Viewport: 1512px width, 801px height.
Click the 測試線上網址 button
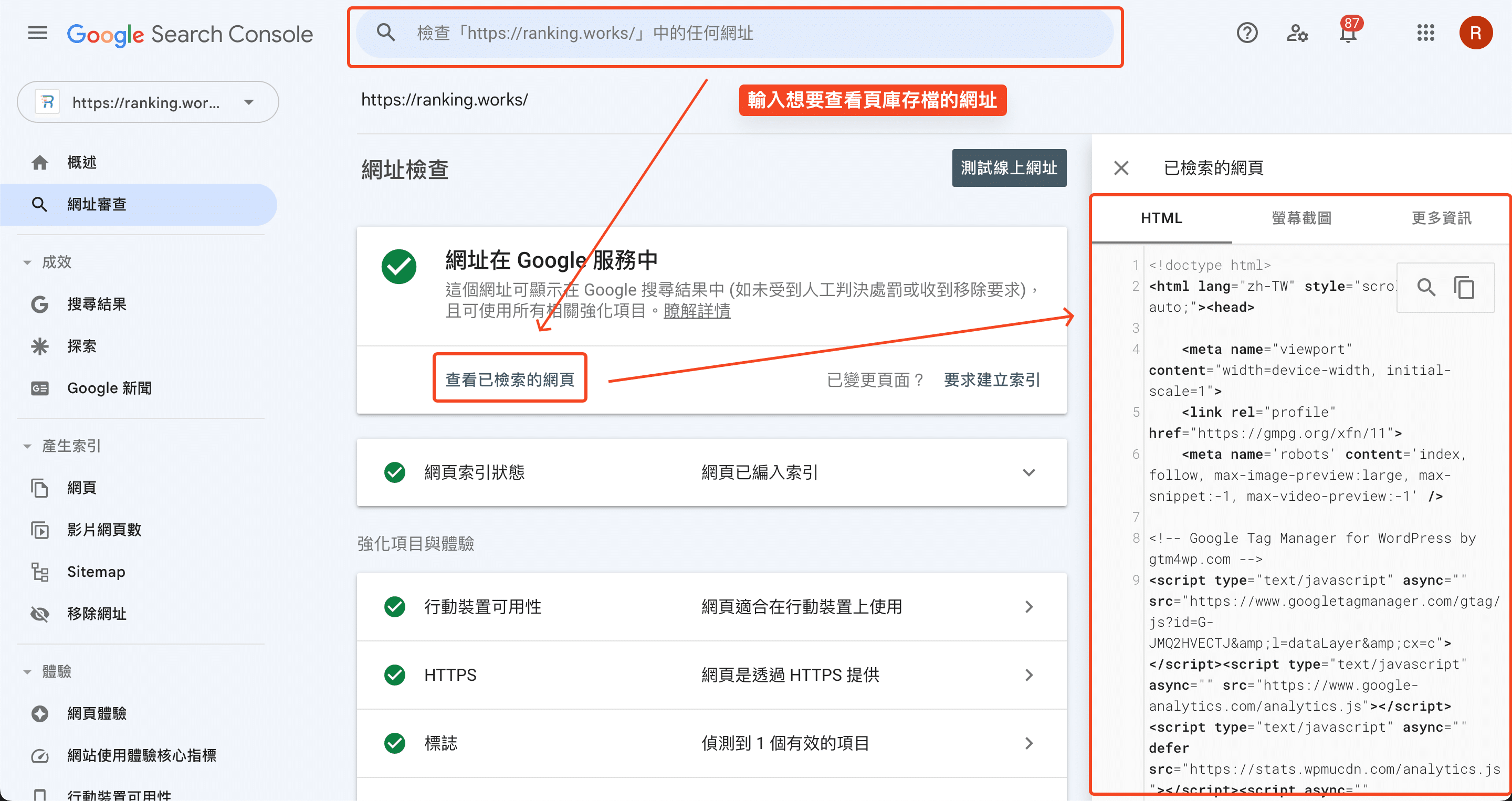click(1009, 168)
